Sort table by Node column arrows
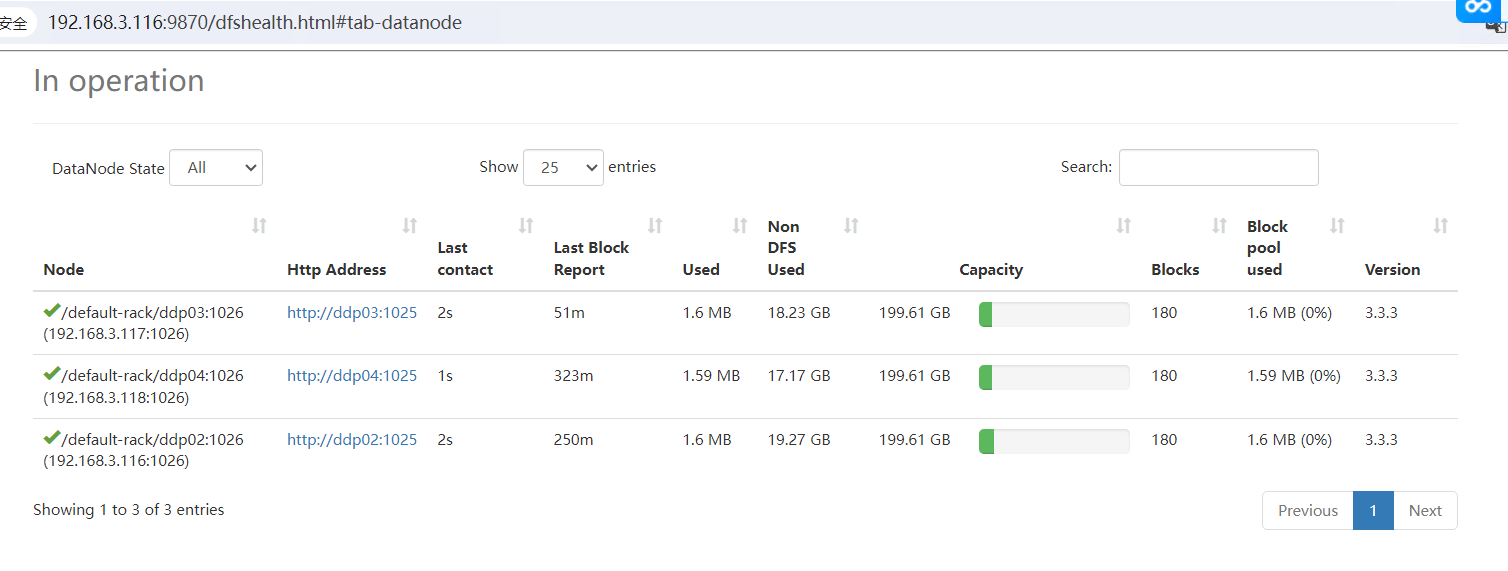The height and width of the screenshot is (571, 1508). (259, 226)
